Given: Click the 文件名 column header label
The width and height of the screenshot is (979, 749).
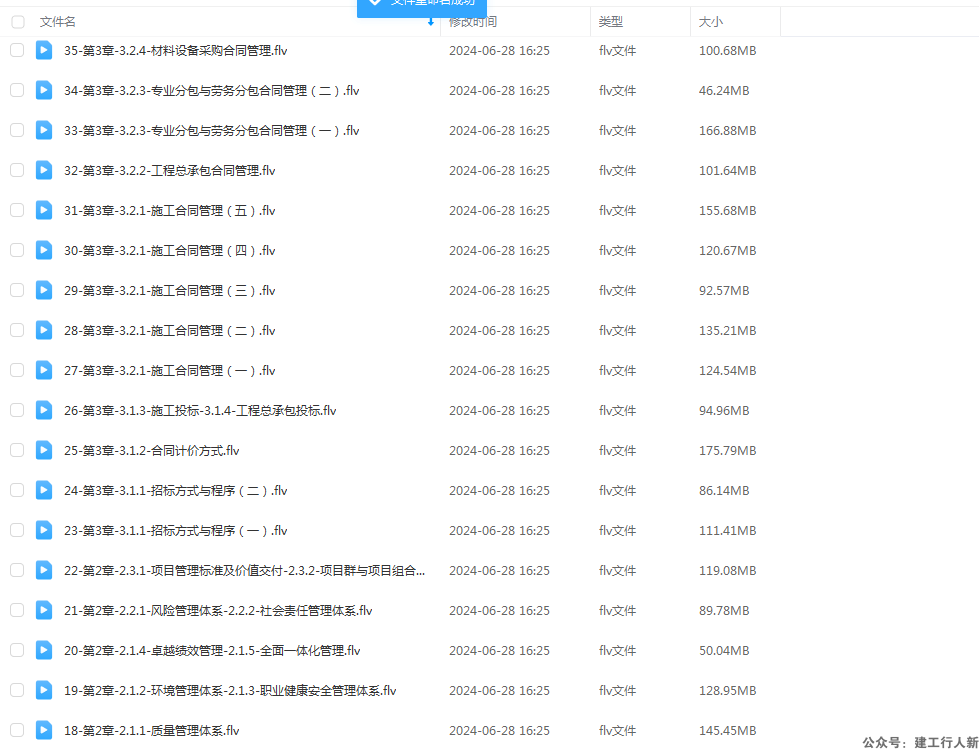Looking at the screenshot, I should (x=57, y=22).
